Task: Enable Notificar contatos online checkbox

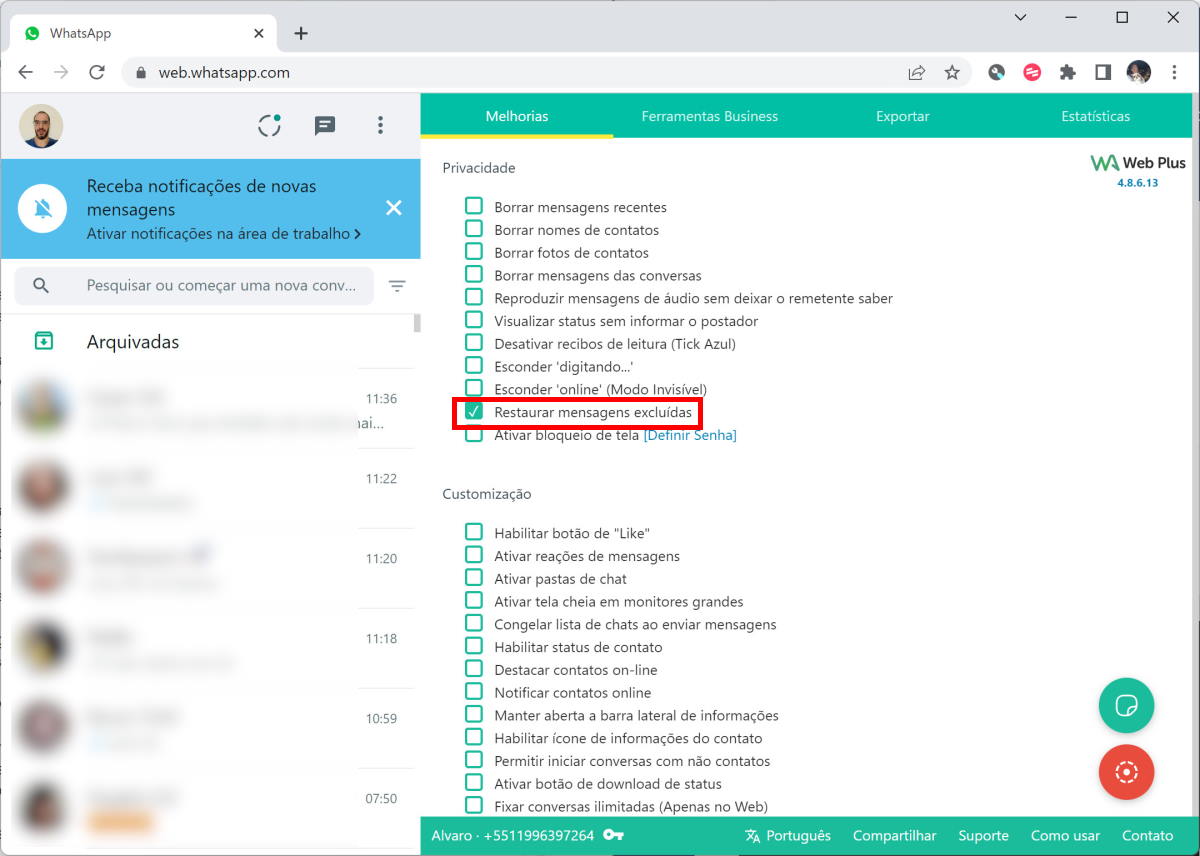Action: click(474, 692)
